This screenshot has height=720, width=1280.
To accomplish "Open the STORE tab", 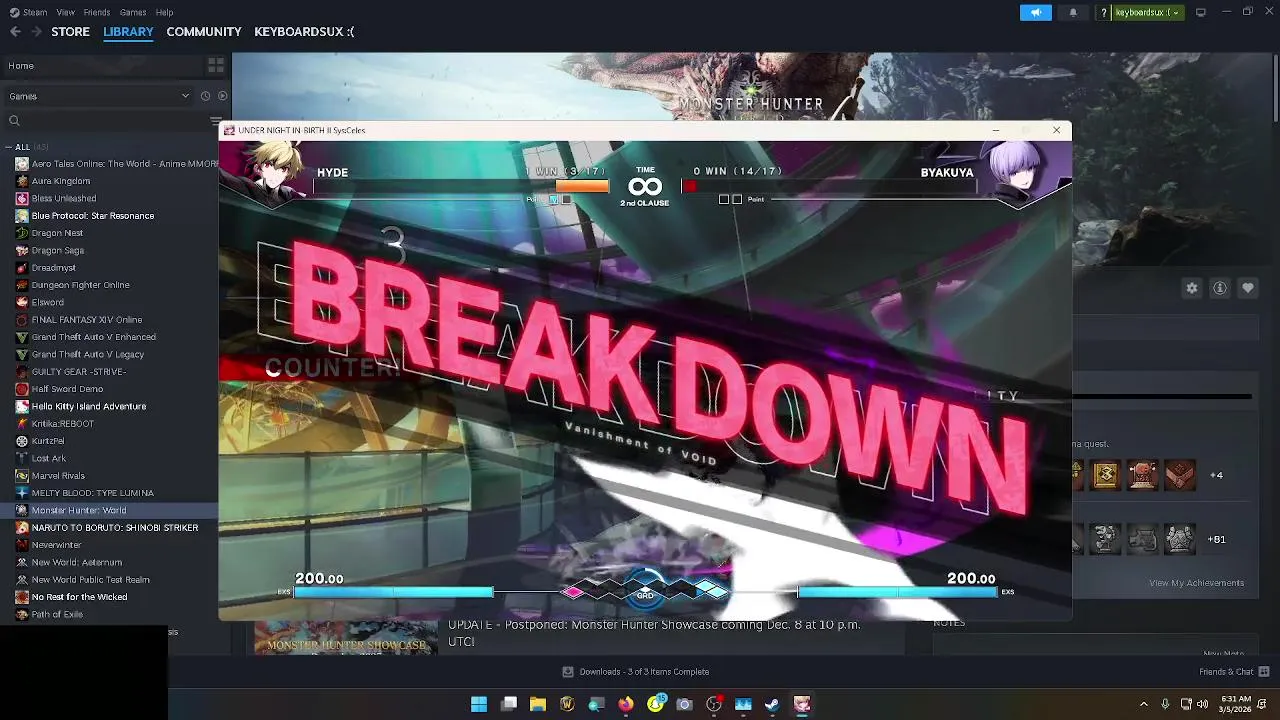I will [70, 32].
